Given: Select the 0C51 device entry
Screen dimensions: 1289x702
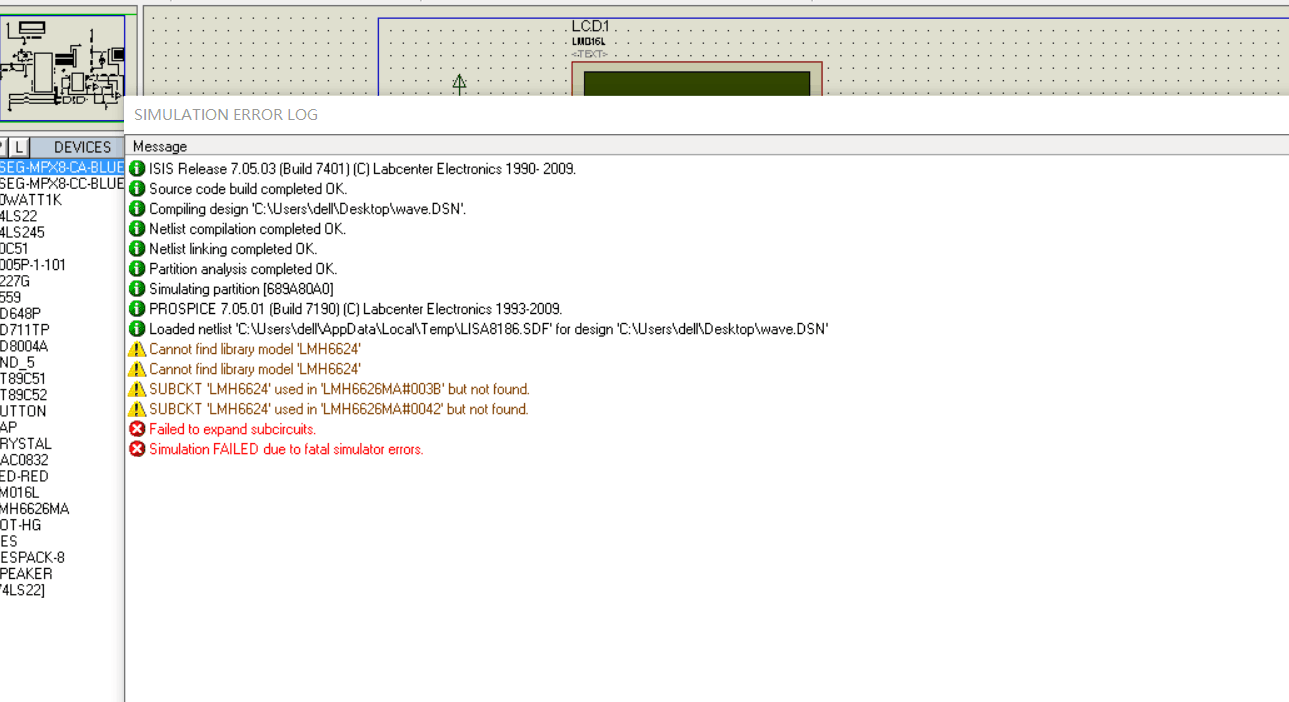Looking at the screenshot, I should tap(14, 249).
